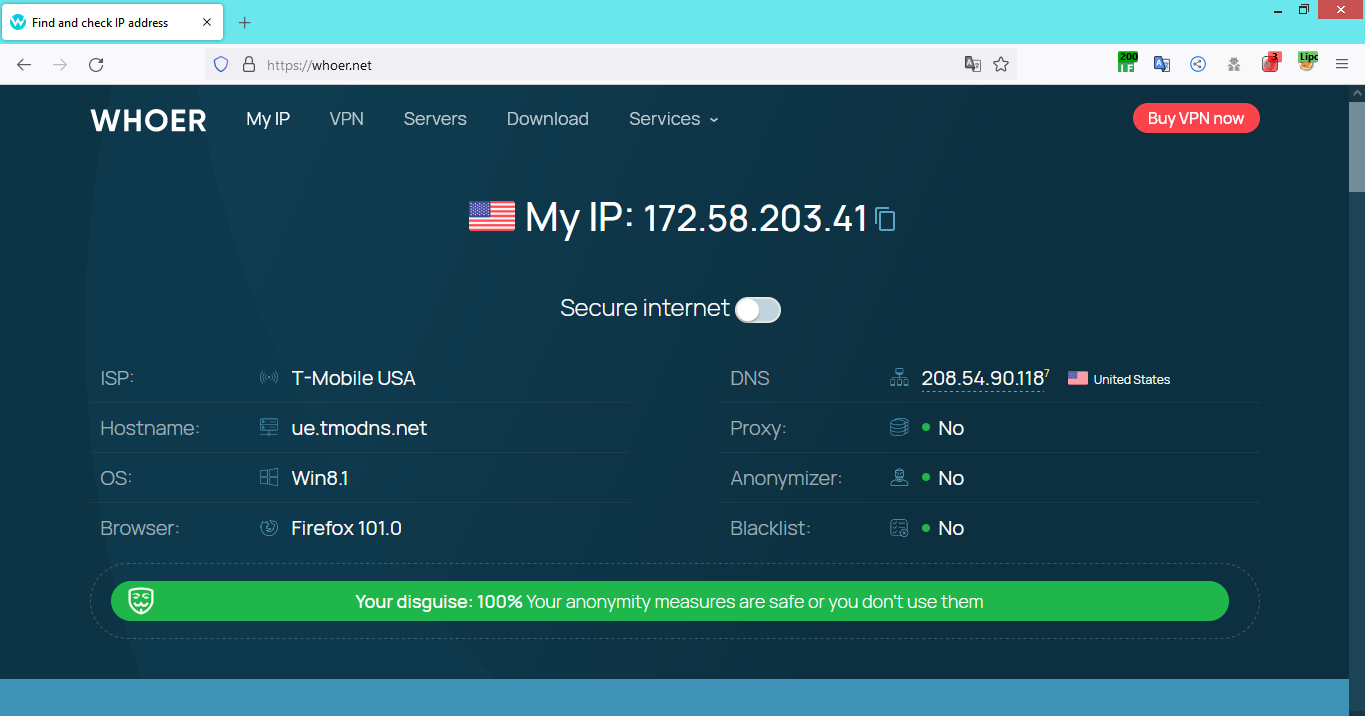Image resolution: width=1365 pixels, height=716 pixels.
Task: Click the green 'Your disguise: 100%' bar
Action: pos(669,601)
